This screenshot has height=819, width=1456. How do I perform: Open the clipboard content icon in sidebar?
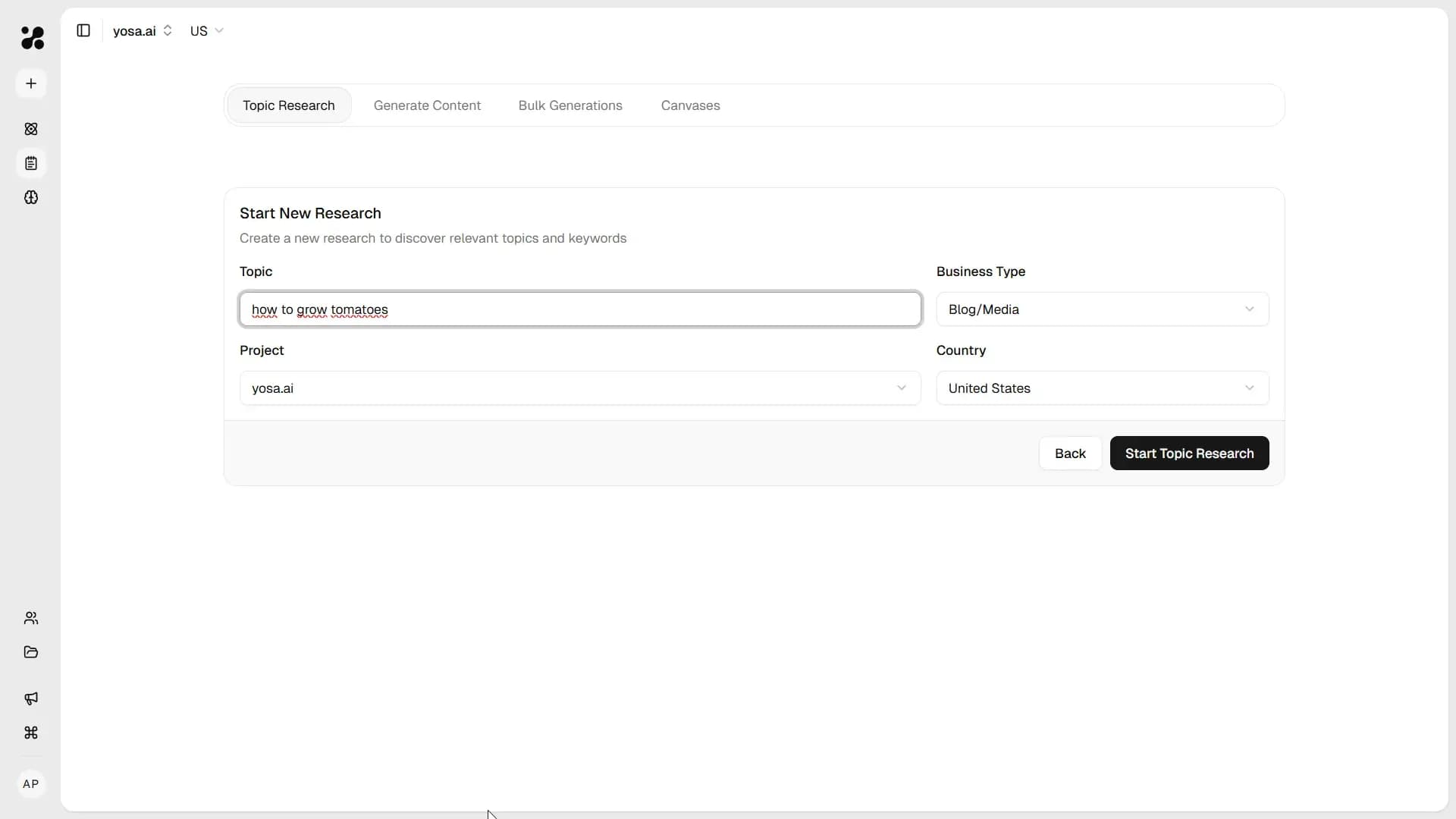click(x=31, y=163)
